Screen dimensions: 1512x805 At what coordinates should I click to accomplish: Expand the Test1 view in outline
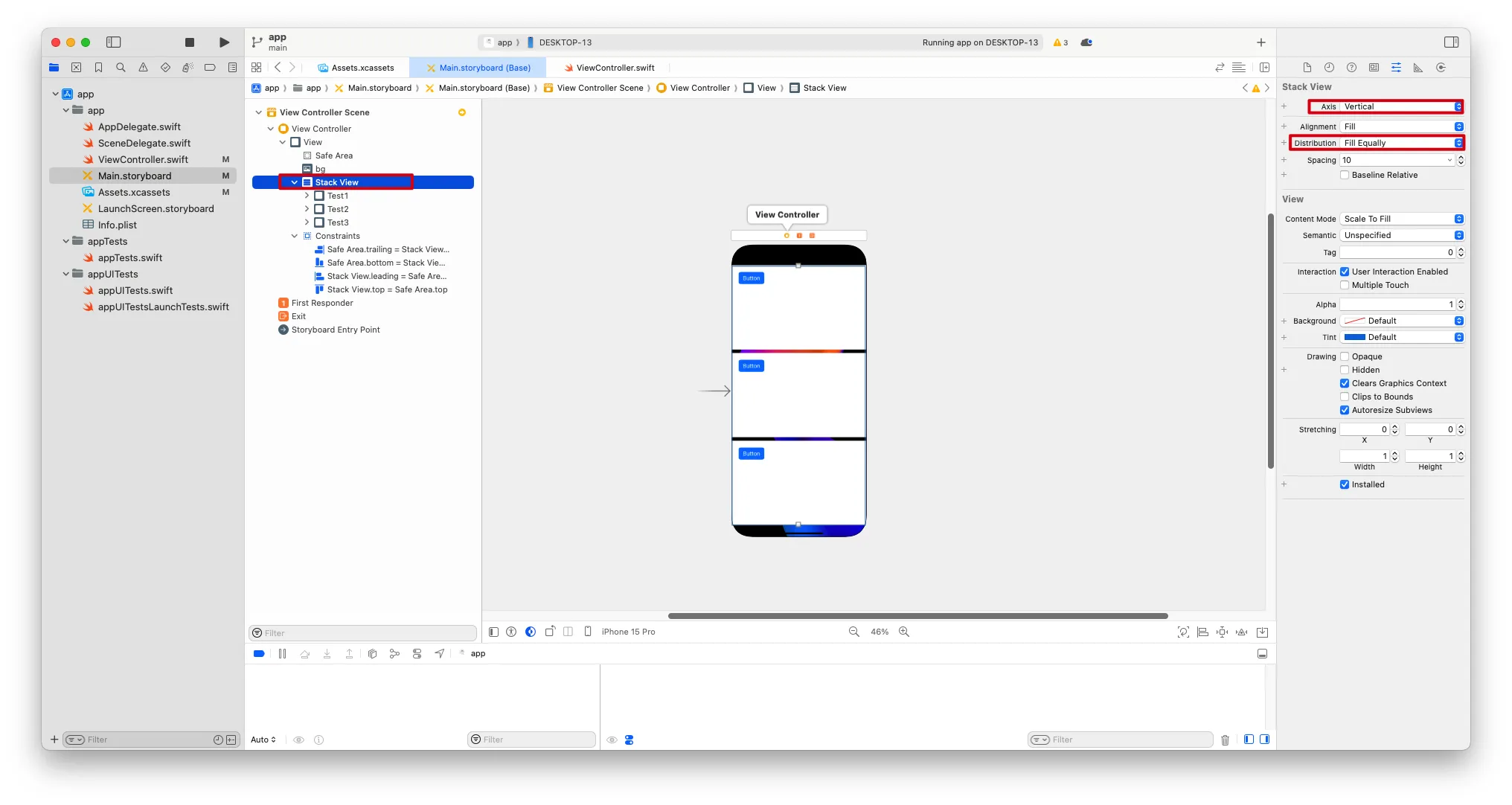[x=307, y=196]
